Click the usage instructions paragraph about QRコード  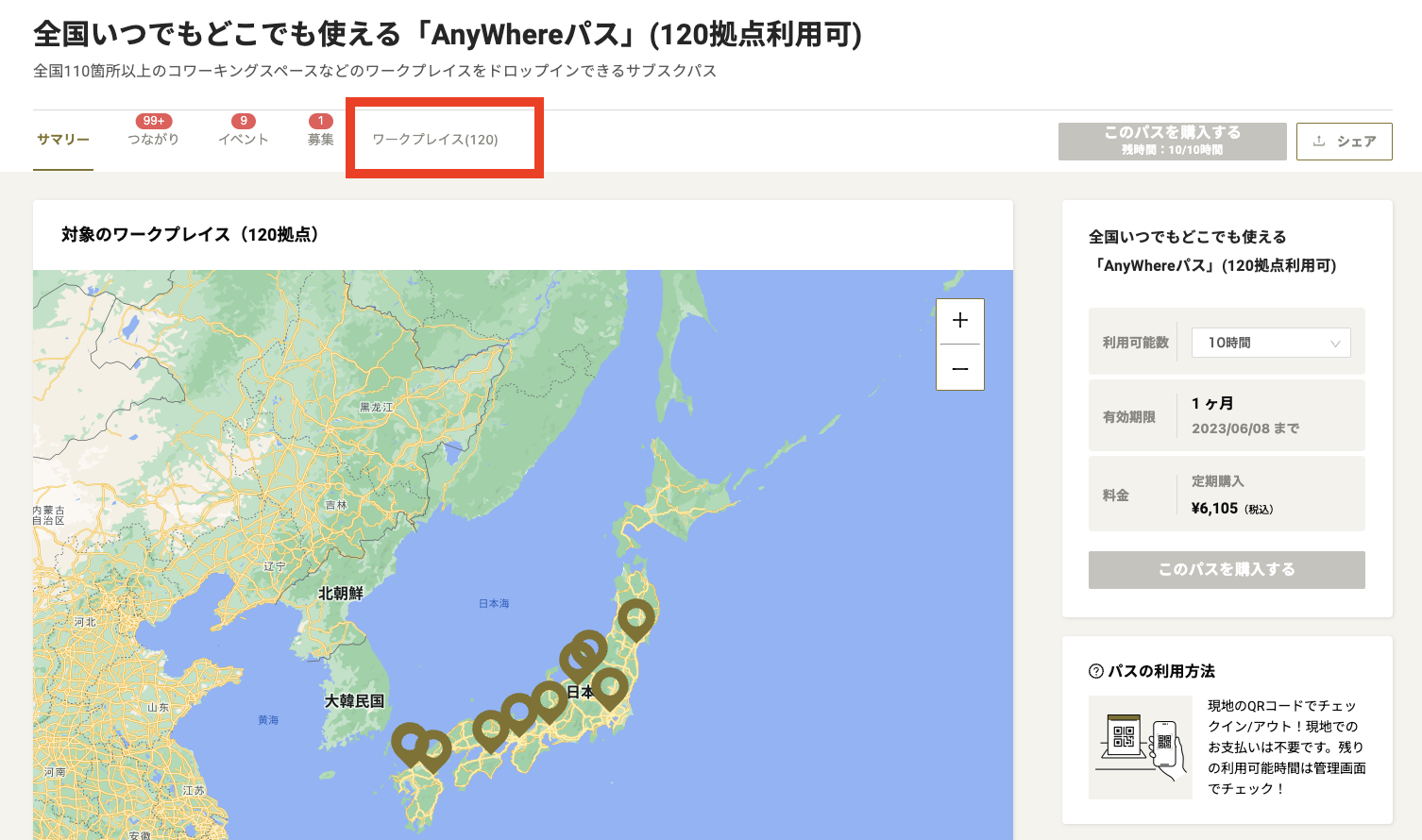1286,748
